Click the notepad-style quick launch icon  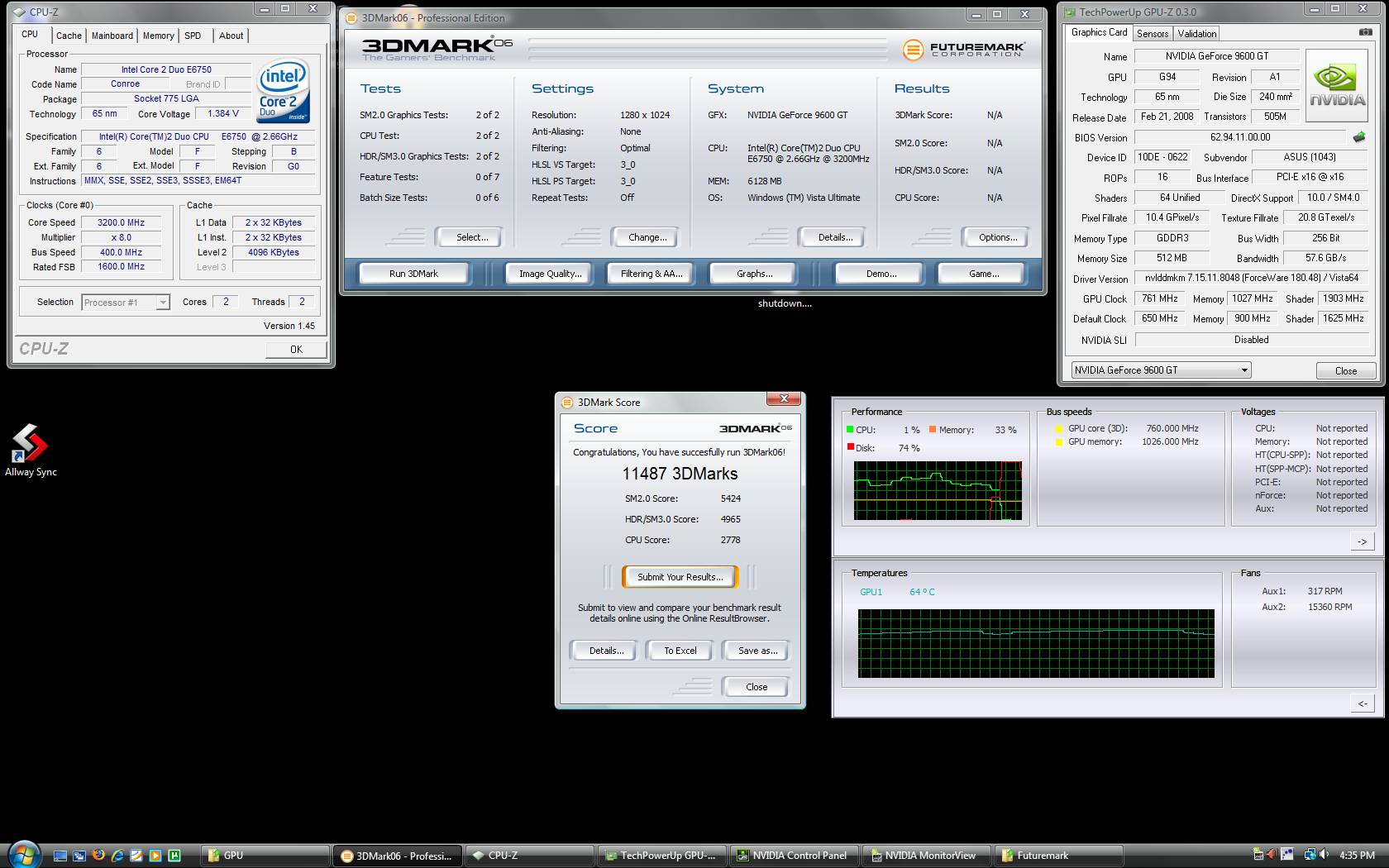pos(136,856)
